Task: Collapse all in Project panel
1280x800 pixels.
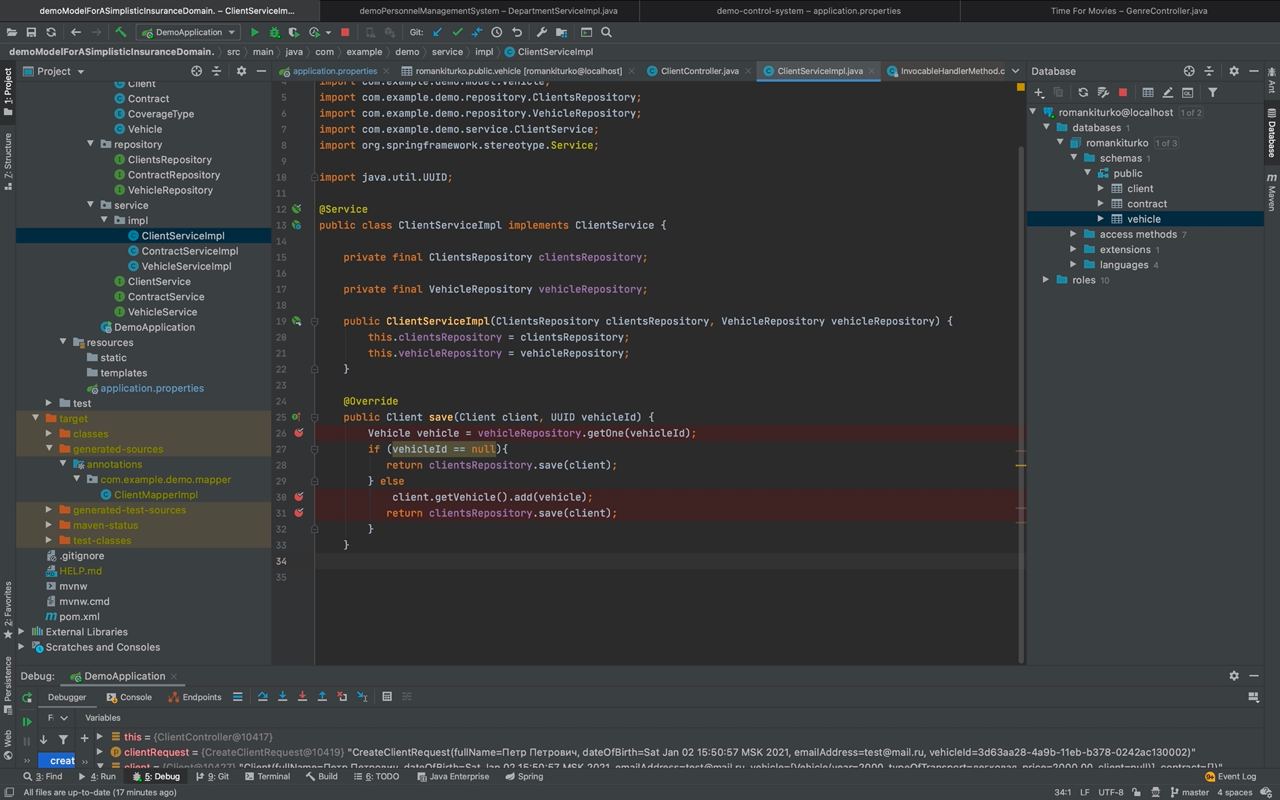Action: [216, 71]
